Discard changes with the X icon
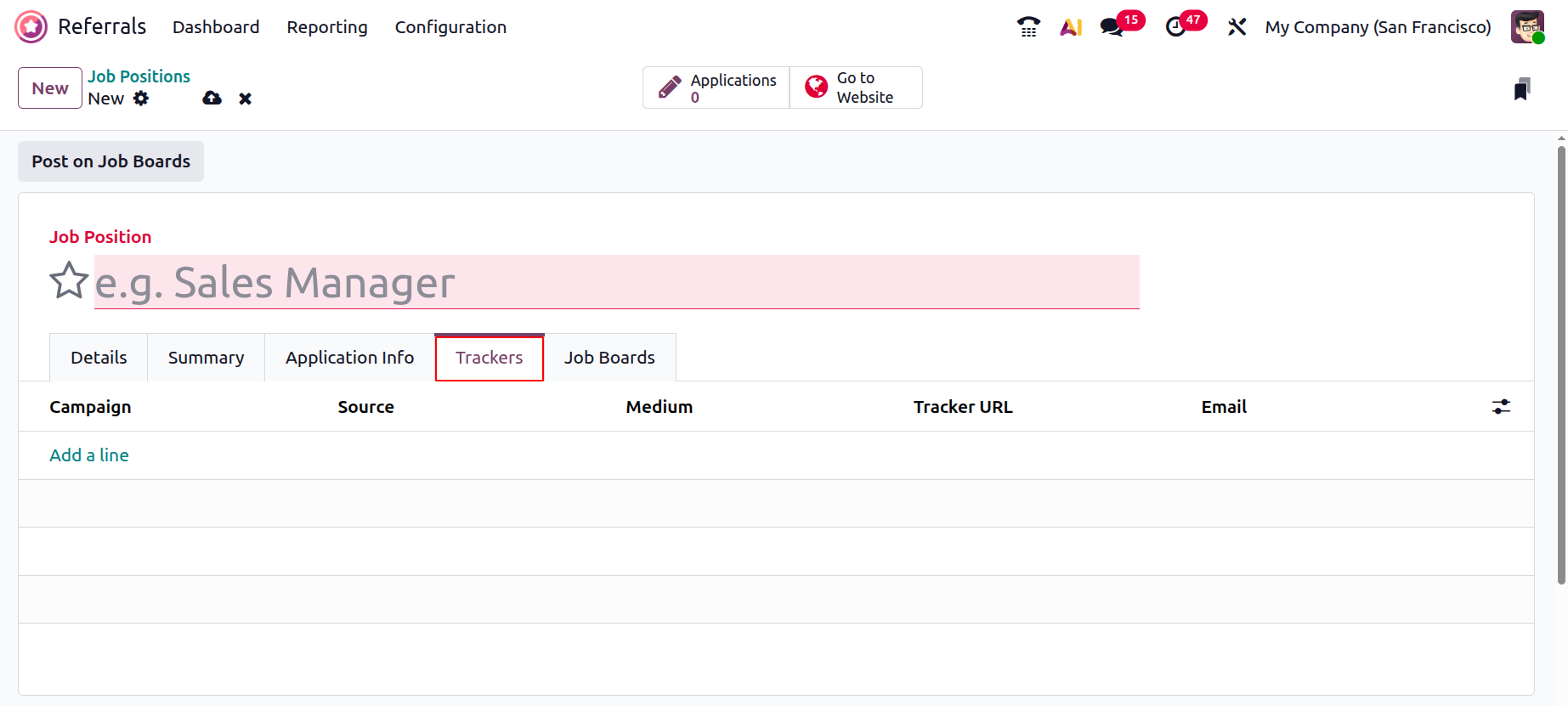 pyautogui.click(x=246, y=99)
